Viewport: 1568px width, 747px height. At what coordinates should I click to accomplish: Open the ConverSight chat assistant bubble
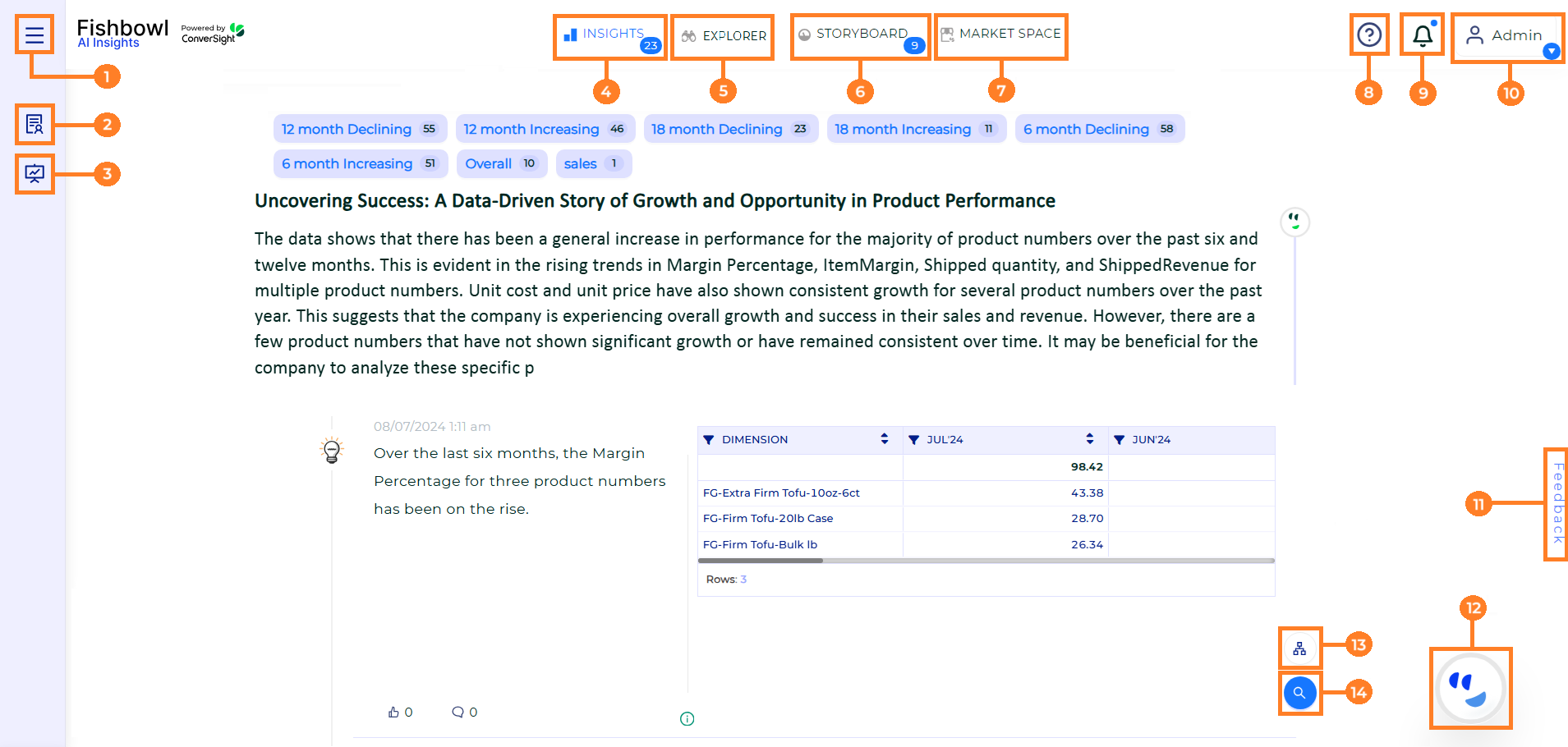coord(1470,689)
